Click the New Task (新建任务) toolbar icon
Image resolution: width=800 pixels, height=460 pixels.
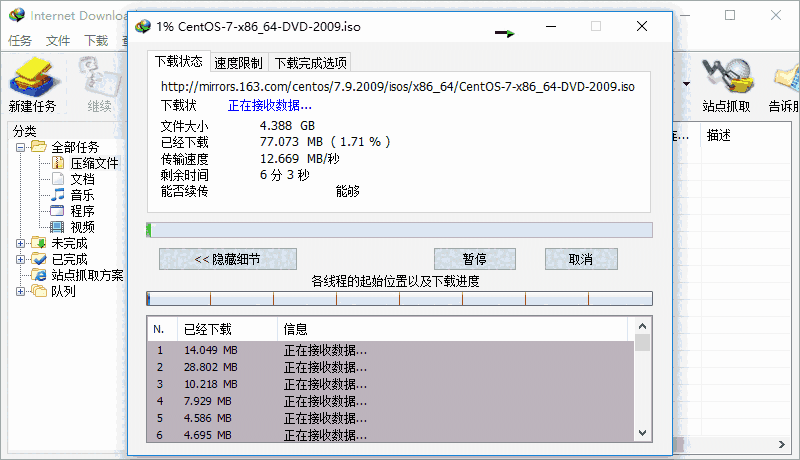pyautogui.click(x=34, y=78)
